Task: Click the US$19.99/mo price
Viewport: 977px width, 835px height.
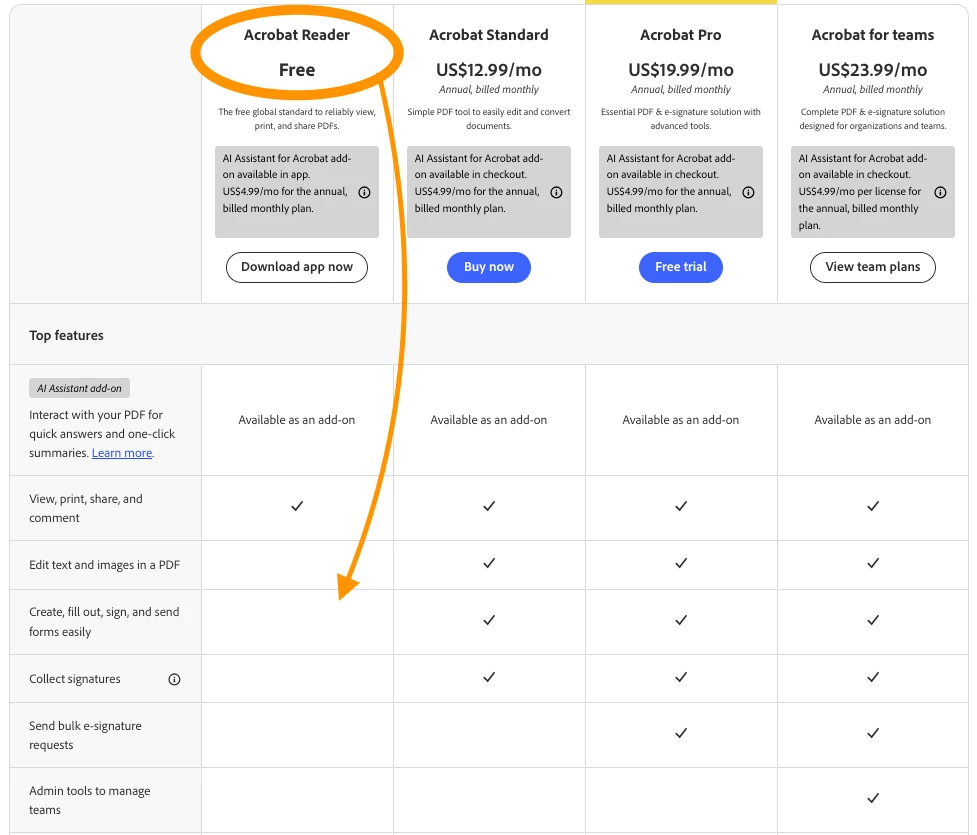Action: 680,70
